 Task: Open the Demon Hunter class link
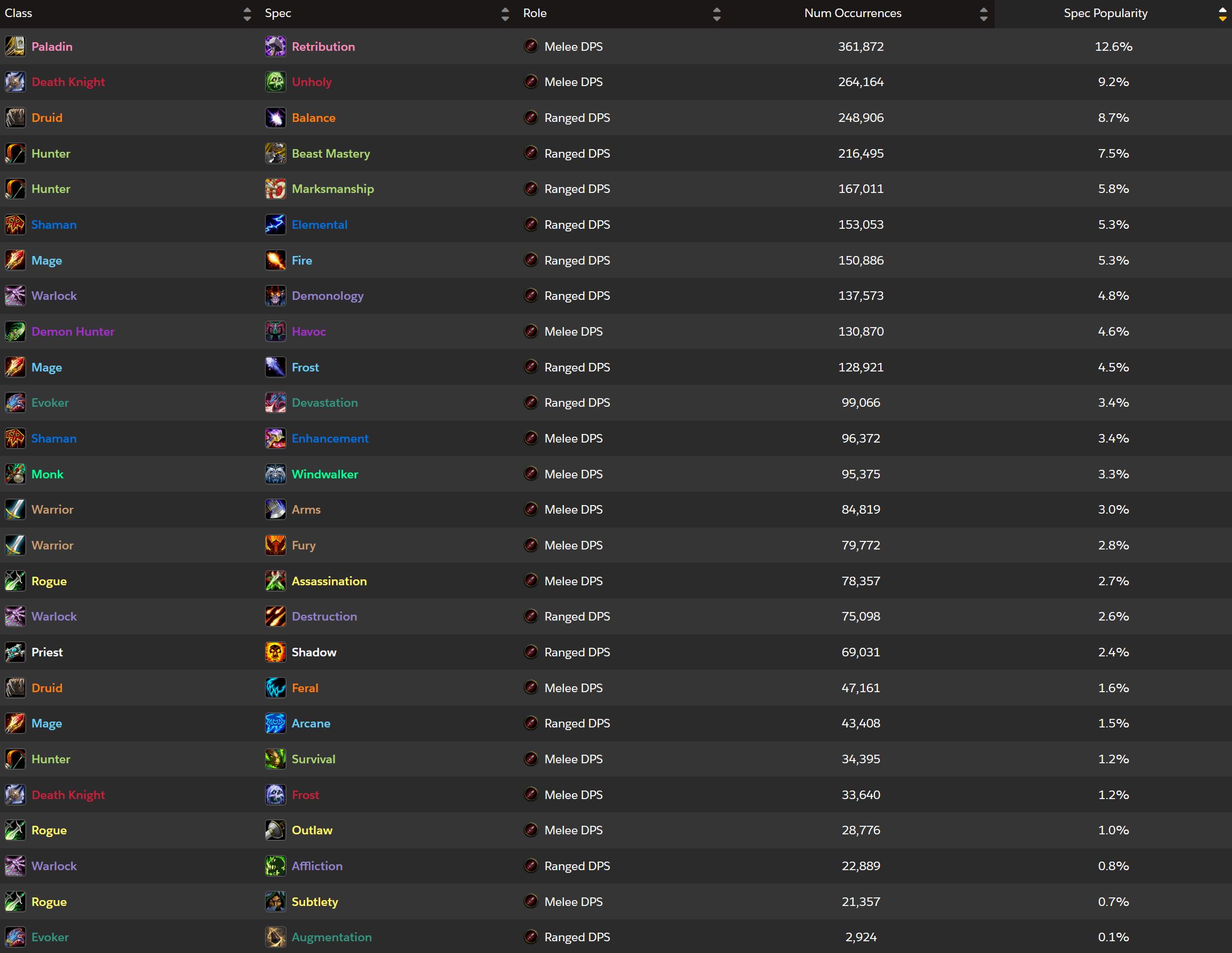73,332
